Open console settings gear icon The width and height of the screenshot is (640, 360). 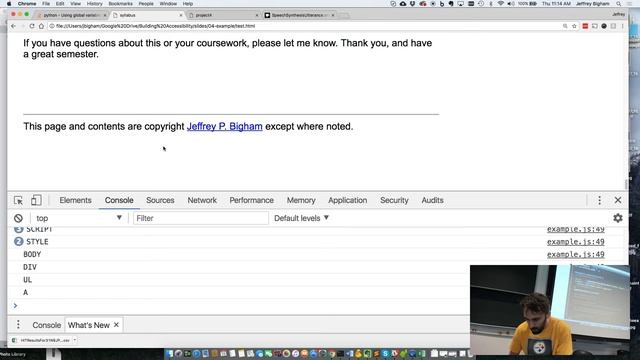pyautogui.click(x=618, y=218)
